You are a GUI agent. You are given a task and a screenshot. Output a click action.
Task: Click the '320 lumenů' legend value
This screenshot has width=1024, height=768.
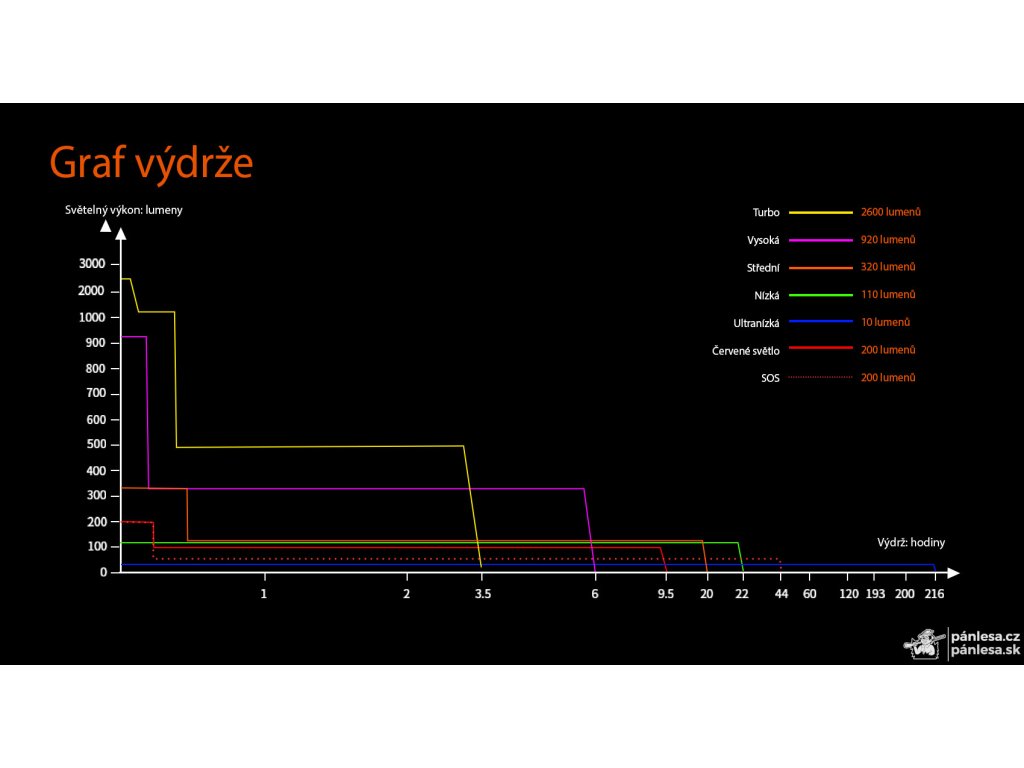(x=888, y=266)
